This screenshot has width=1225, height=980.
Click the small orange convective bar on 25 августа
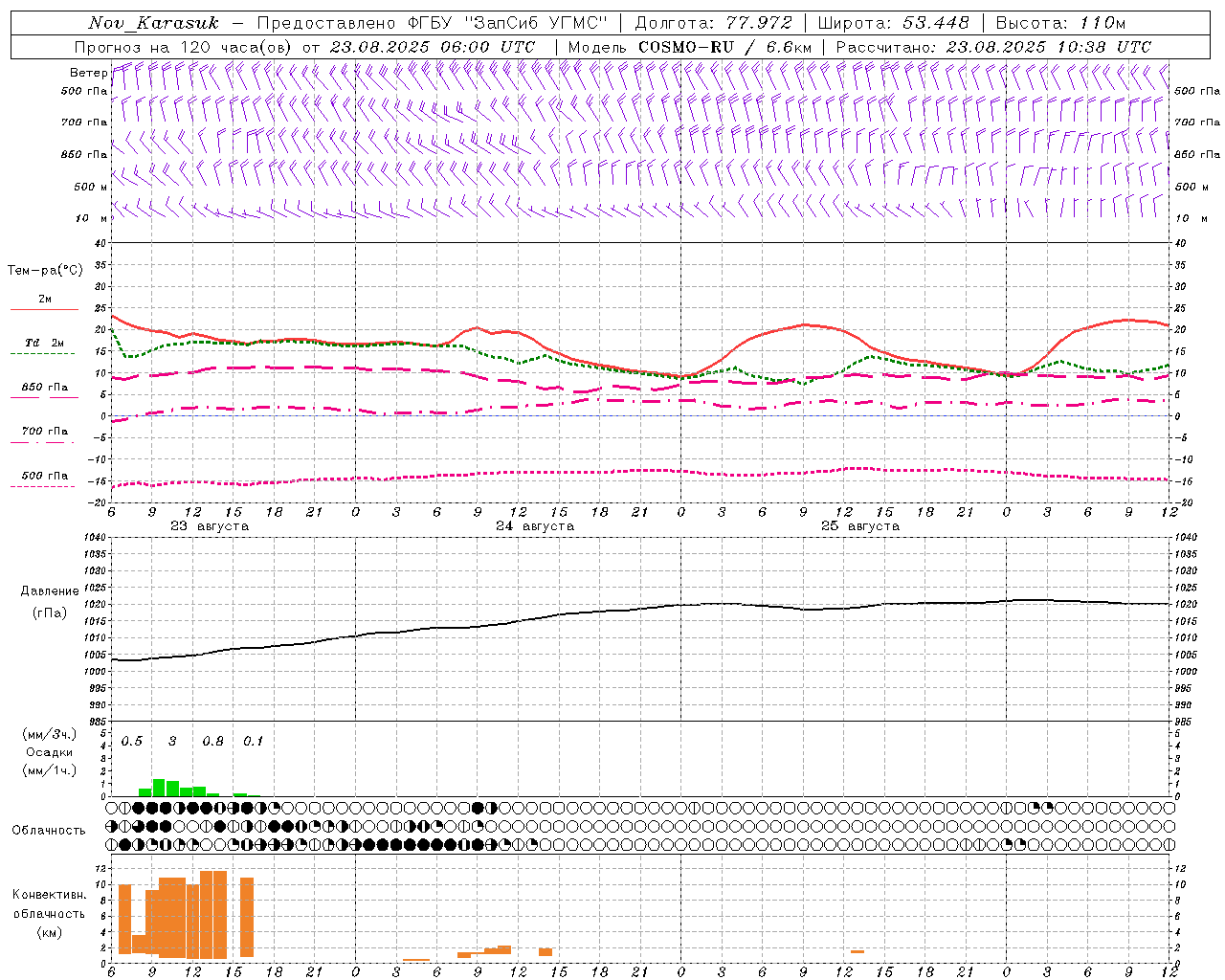pyautogui.click(x=857, y=951)
